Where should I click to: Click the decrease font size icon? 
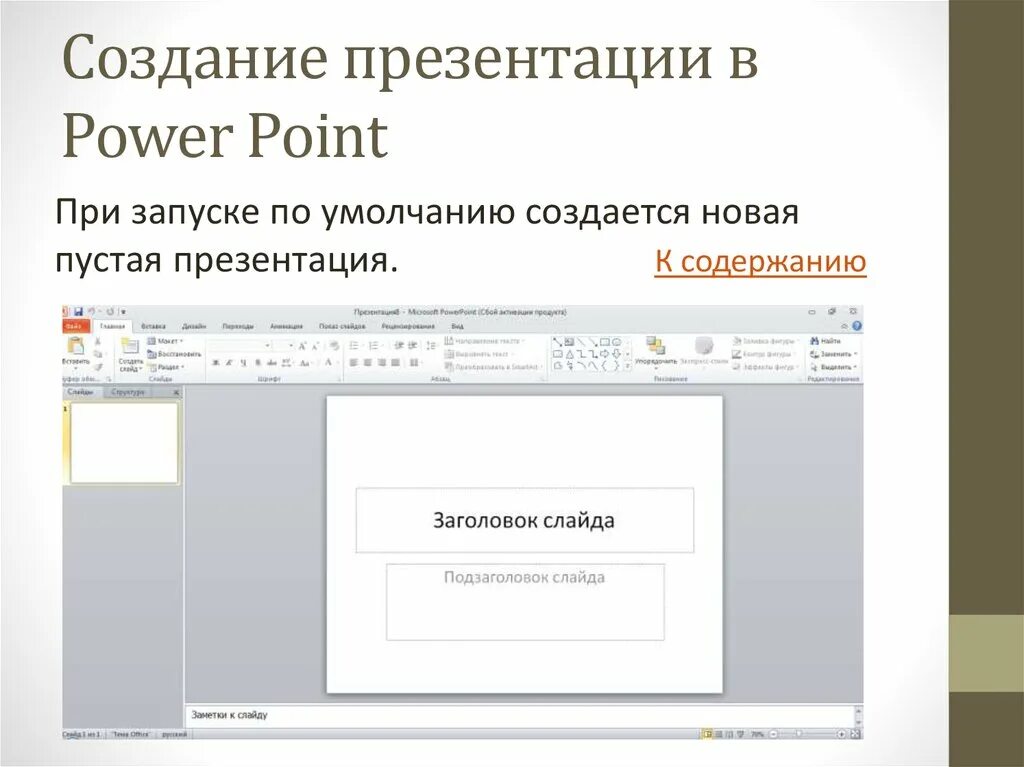click(315, 346)
